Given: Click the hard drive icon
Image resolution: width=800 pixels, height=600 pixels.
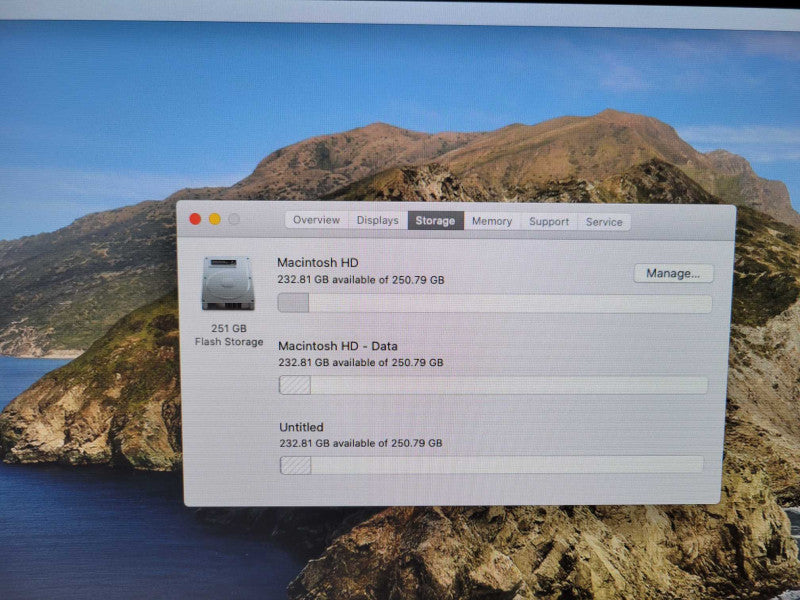Looking at the screenshot, I should [x=228, y=283].
